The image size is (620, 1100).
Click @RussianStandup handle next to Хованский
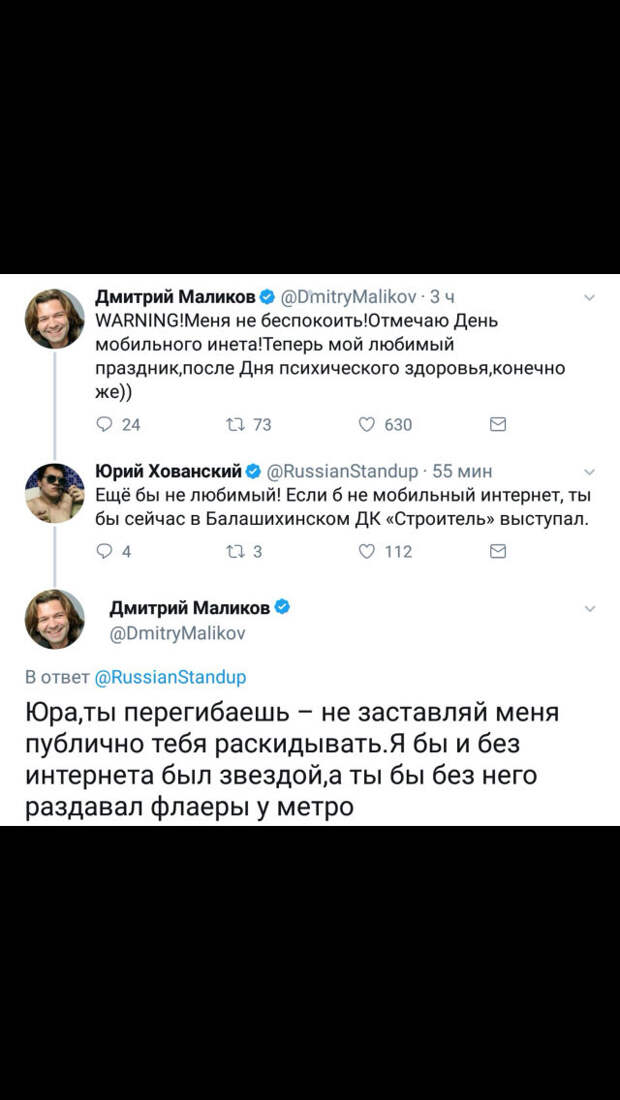coord(342,470)
